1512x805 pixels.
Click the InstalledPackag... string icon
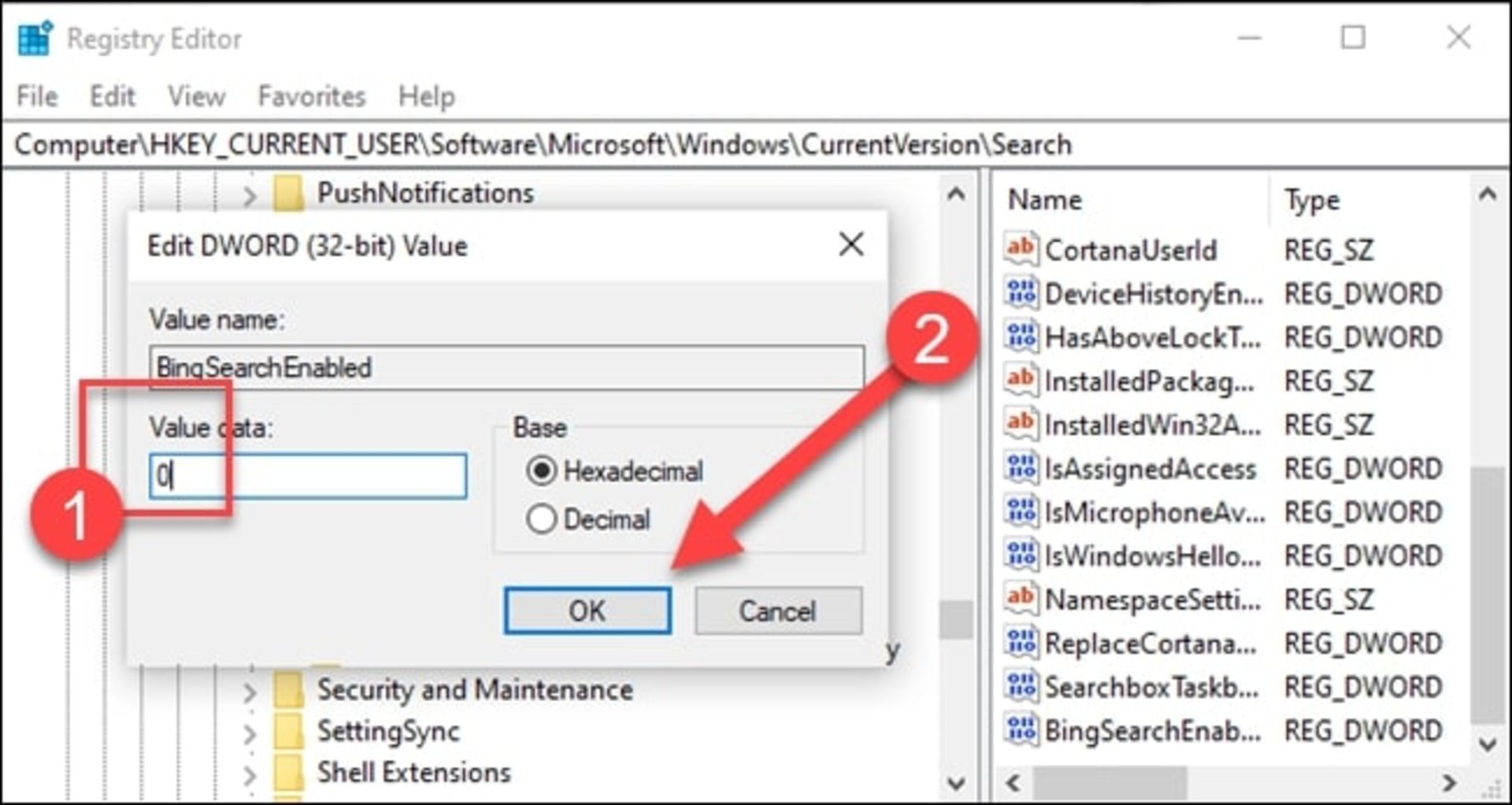tap(1021, 380)
